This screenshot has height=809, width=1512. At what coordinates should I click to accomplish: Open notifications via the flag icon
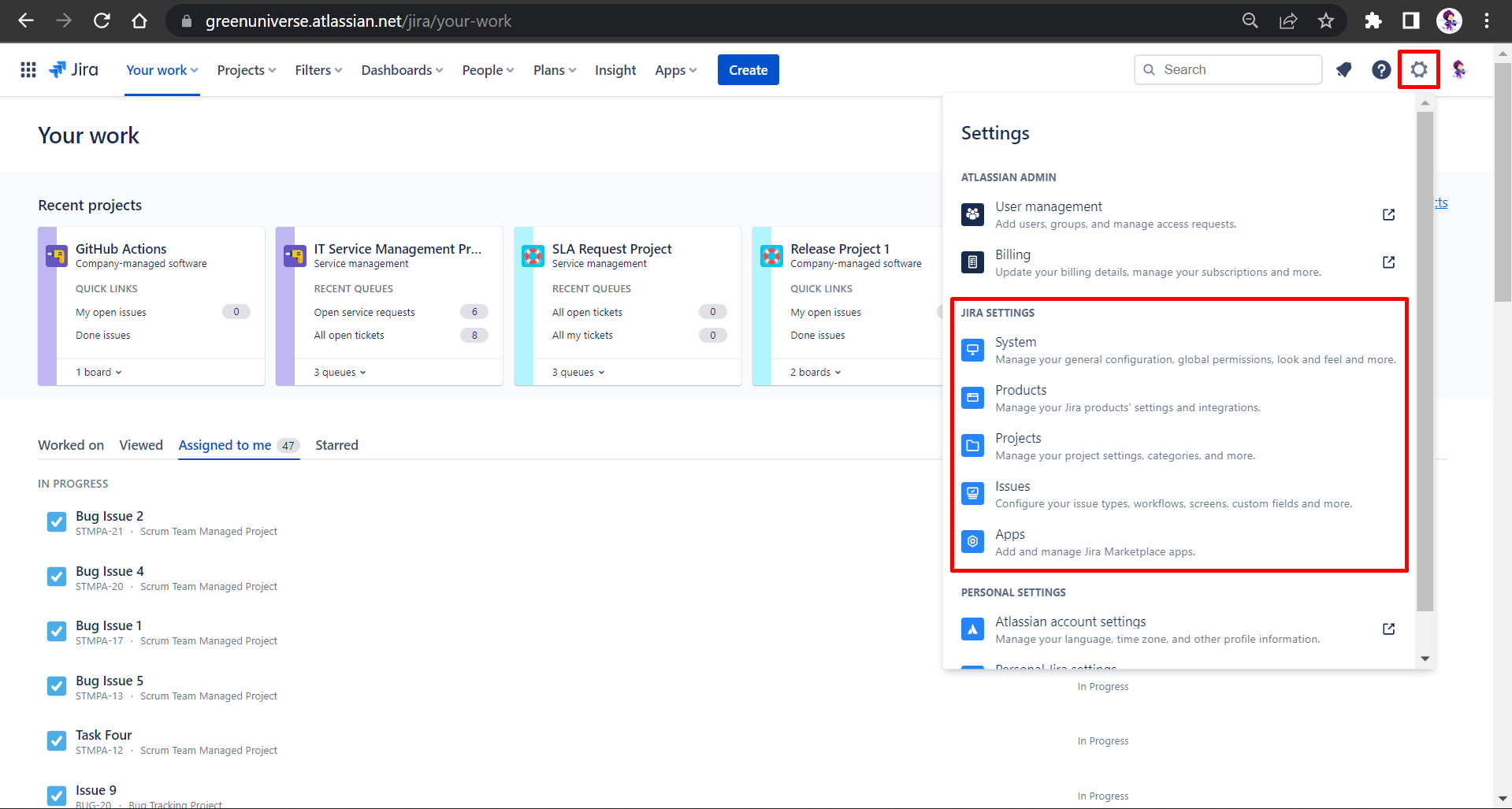[1343, 69]
